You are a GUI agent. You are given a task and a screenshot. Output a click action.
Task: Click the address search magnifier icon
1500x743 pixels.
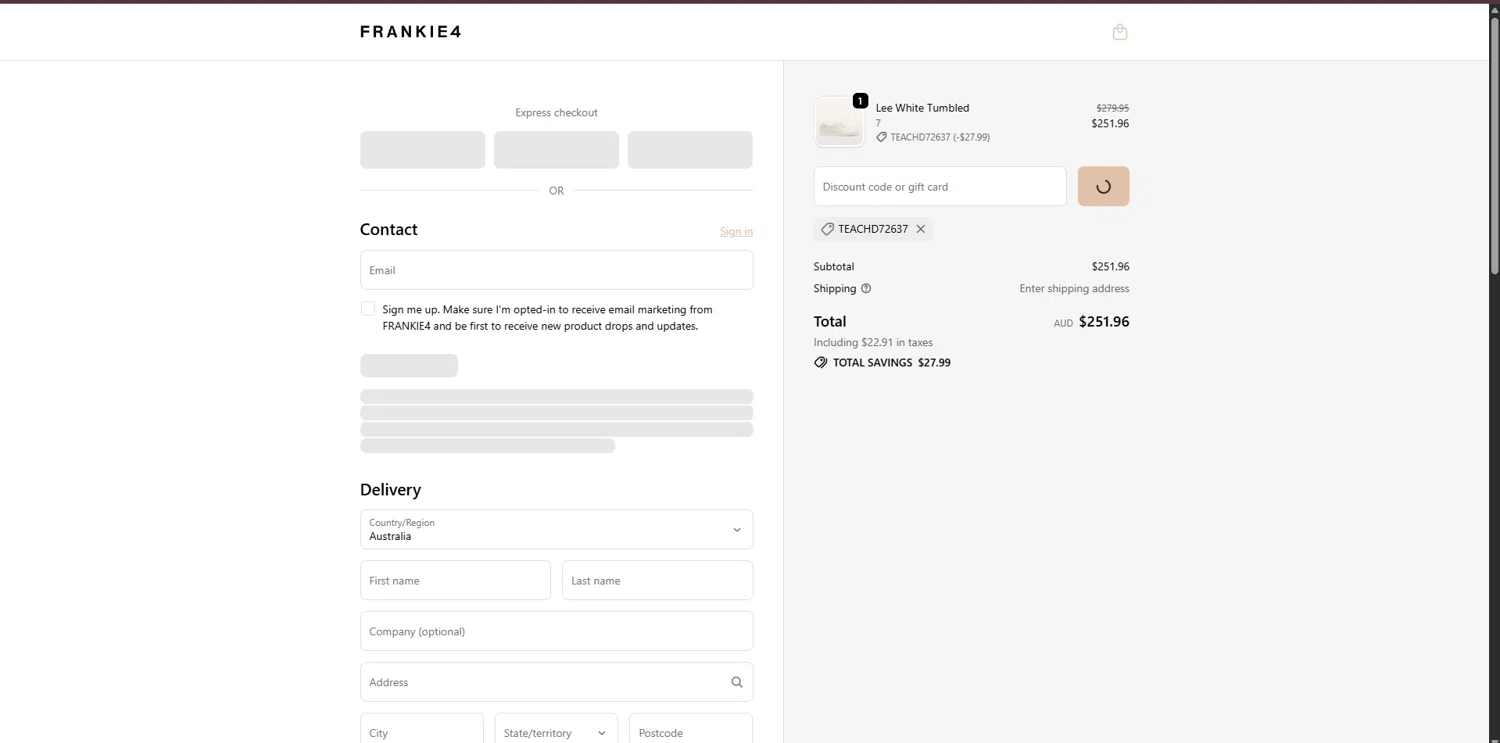[737, 682]
